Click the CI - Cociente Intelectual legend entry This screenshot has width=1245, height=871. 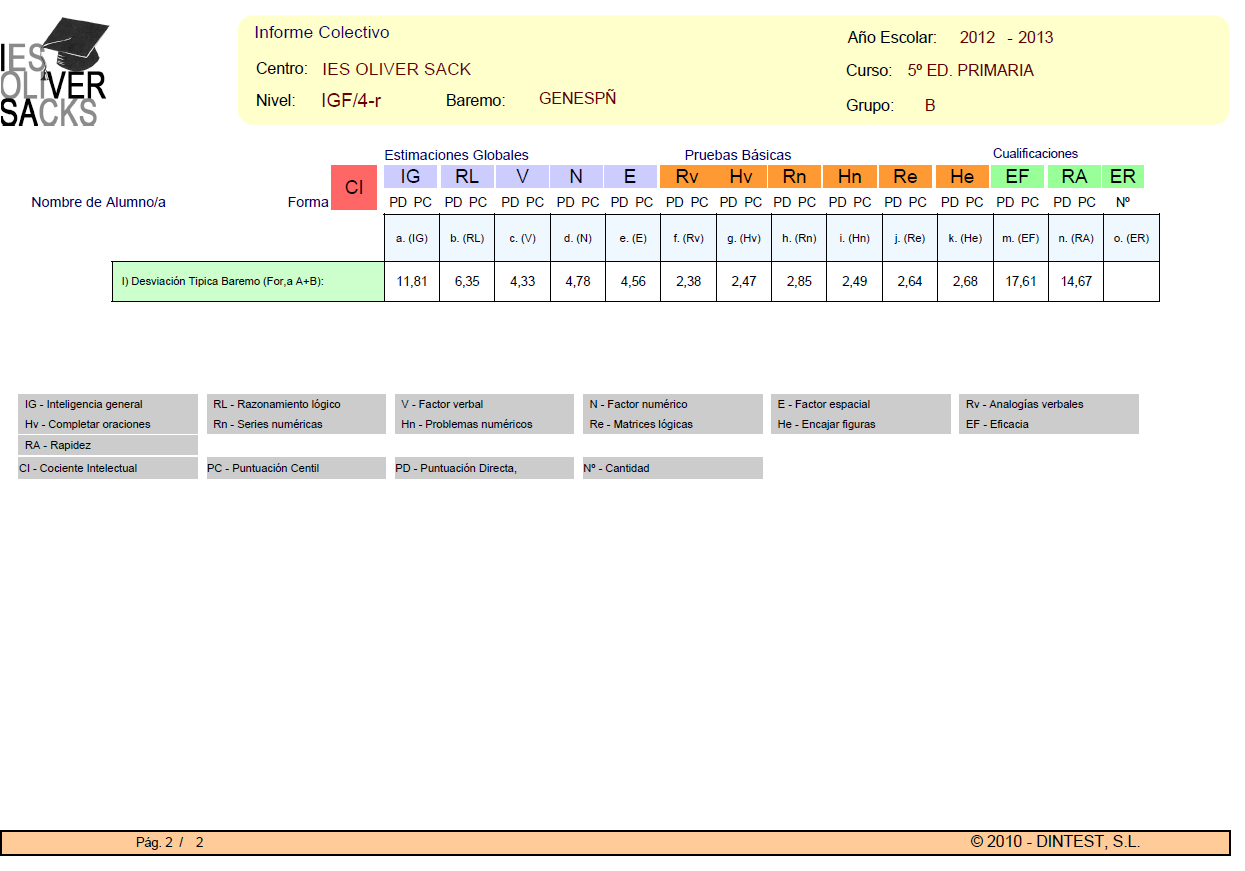coord(78,468)
